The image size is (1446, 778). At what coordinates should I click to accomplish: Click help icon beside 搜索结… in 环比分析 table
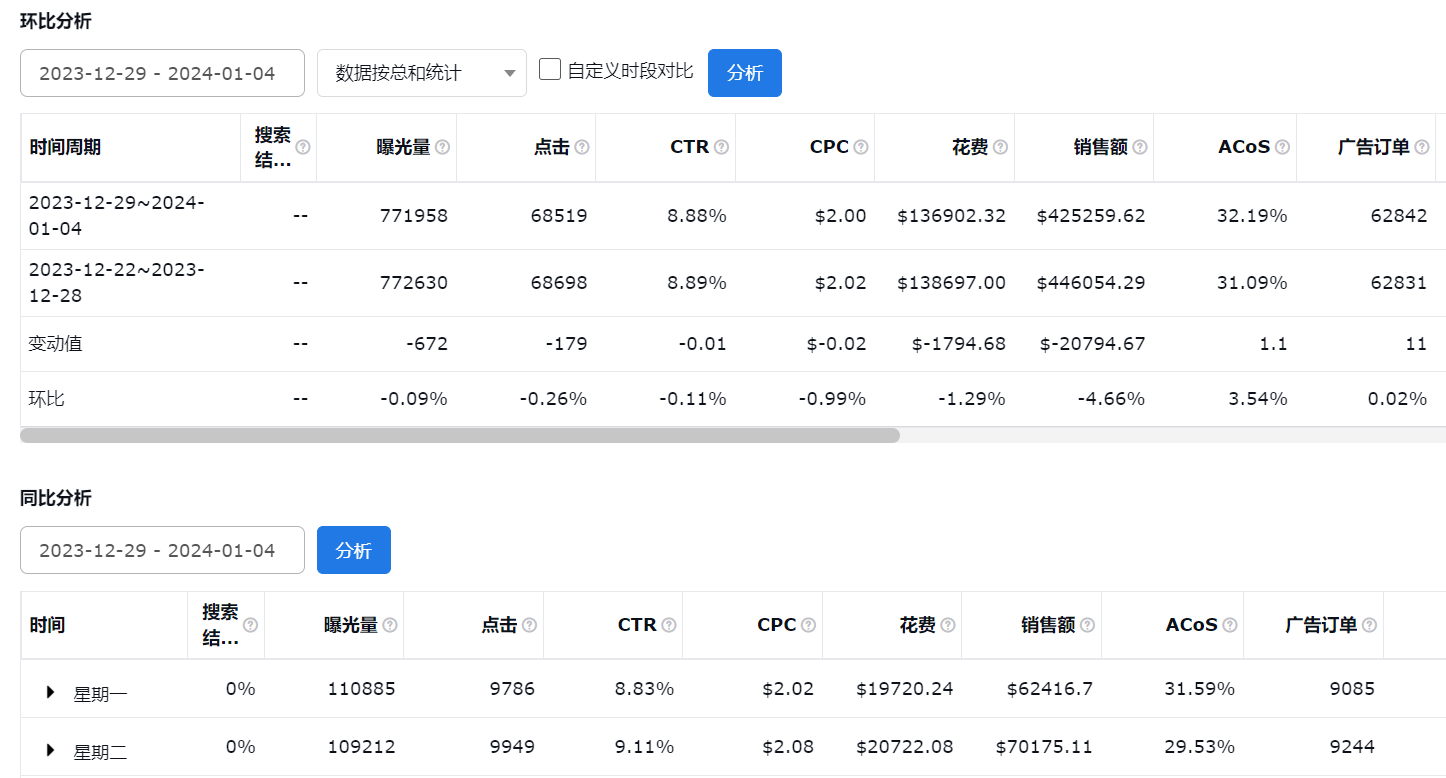point(303,147)
